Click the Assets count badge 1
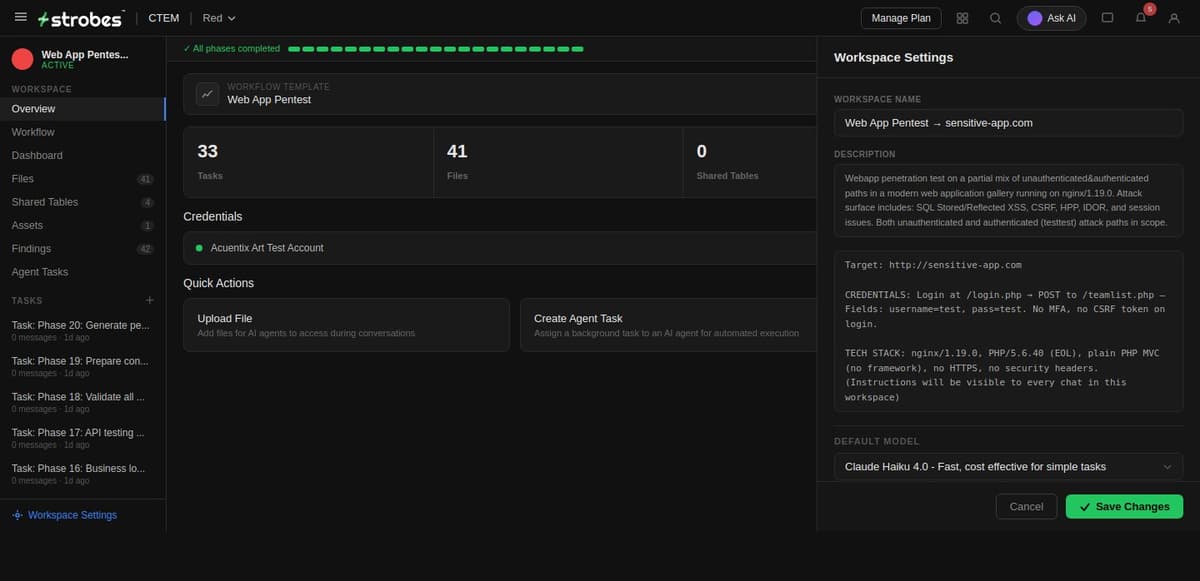This screenshot has height=581, width=1200. tap(148, 226)
